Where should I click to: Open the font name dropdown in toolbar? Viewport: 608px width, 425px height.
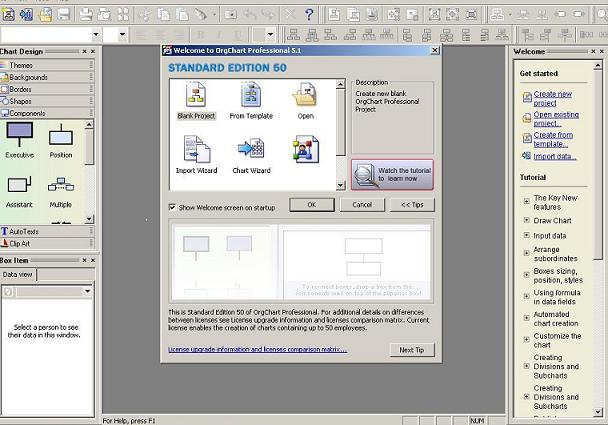[96, 35]
